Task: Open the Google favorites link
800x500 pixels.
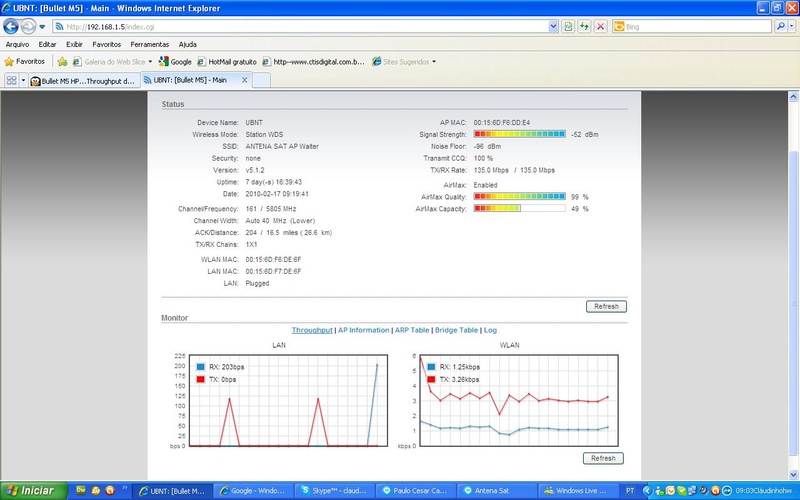Action: (x=176, y=62)
